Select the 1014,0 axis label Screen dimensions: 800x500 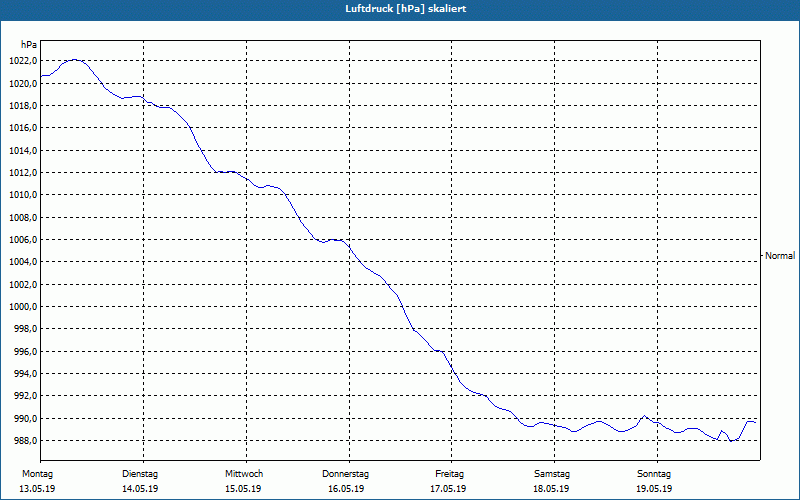point(23,151)
